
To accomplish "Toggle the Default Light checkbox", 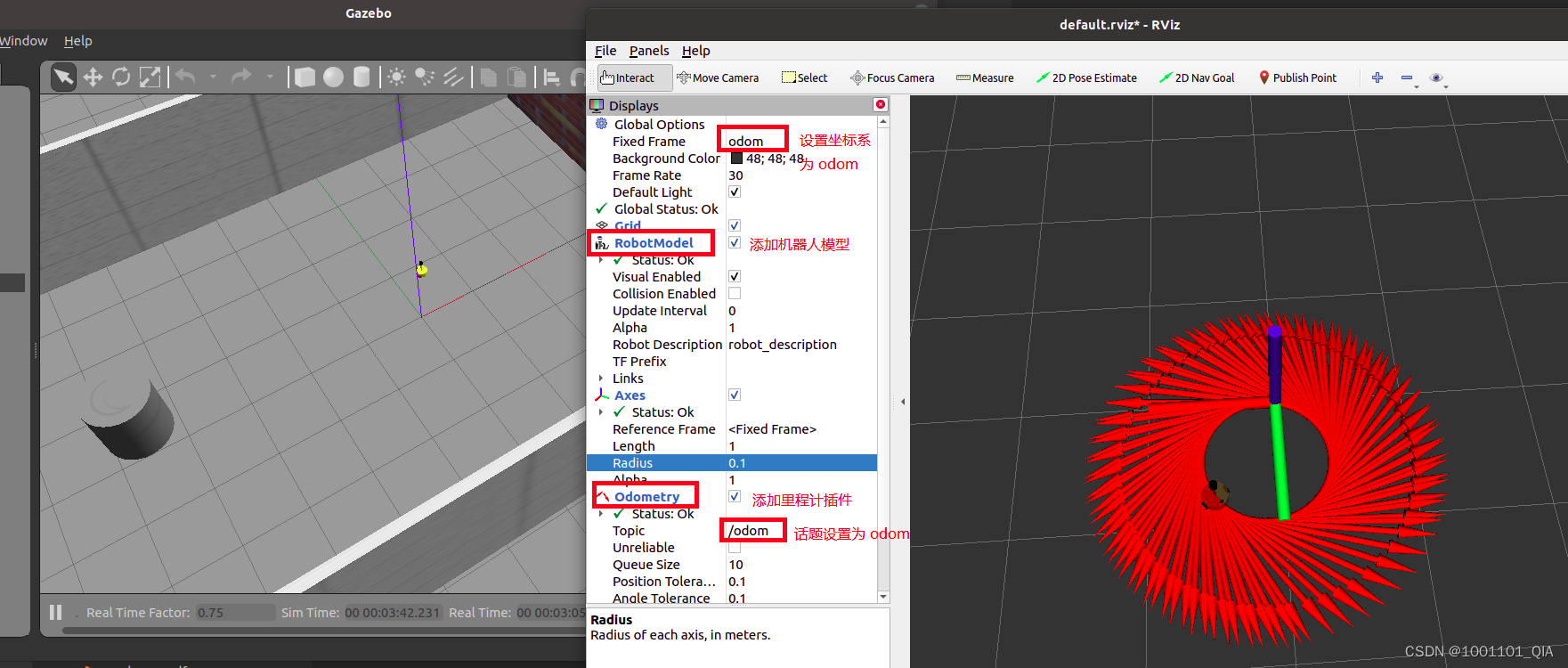I will (735, 191).
